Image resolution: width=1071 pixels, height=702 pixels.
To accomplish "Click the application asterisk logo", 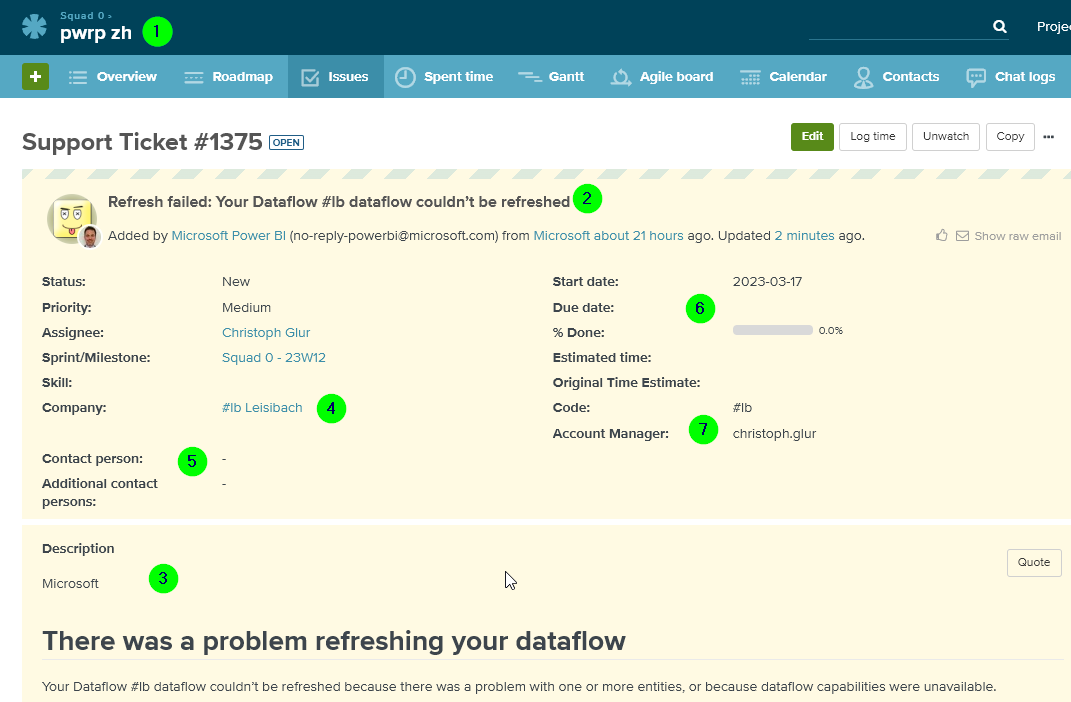I will [34, 27].
